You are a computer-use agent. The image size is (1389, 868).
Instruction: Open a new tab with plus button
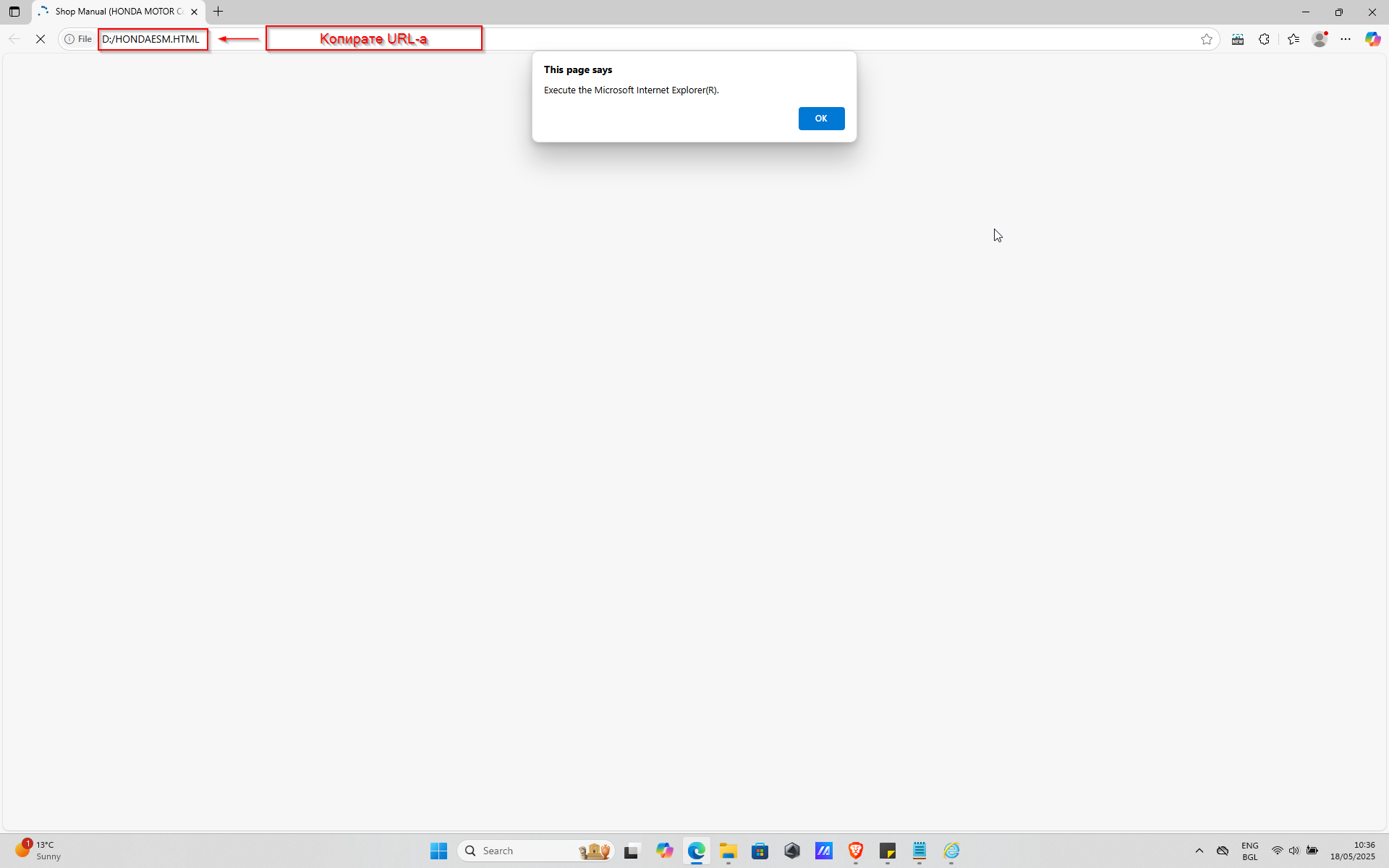(x=218, y=12)
